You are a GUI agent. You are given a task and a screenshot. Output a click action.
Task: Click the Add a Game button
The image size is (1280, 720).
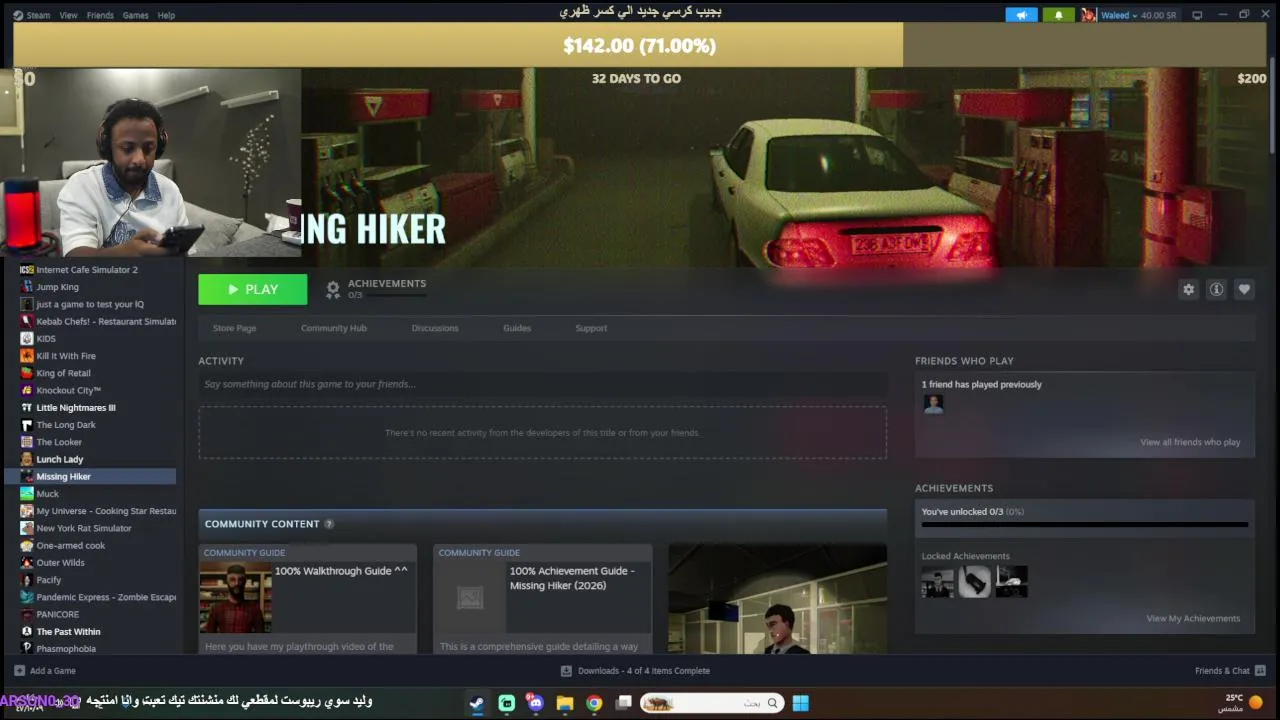click(45, 671)
